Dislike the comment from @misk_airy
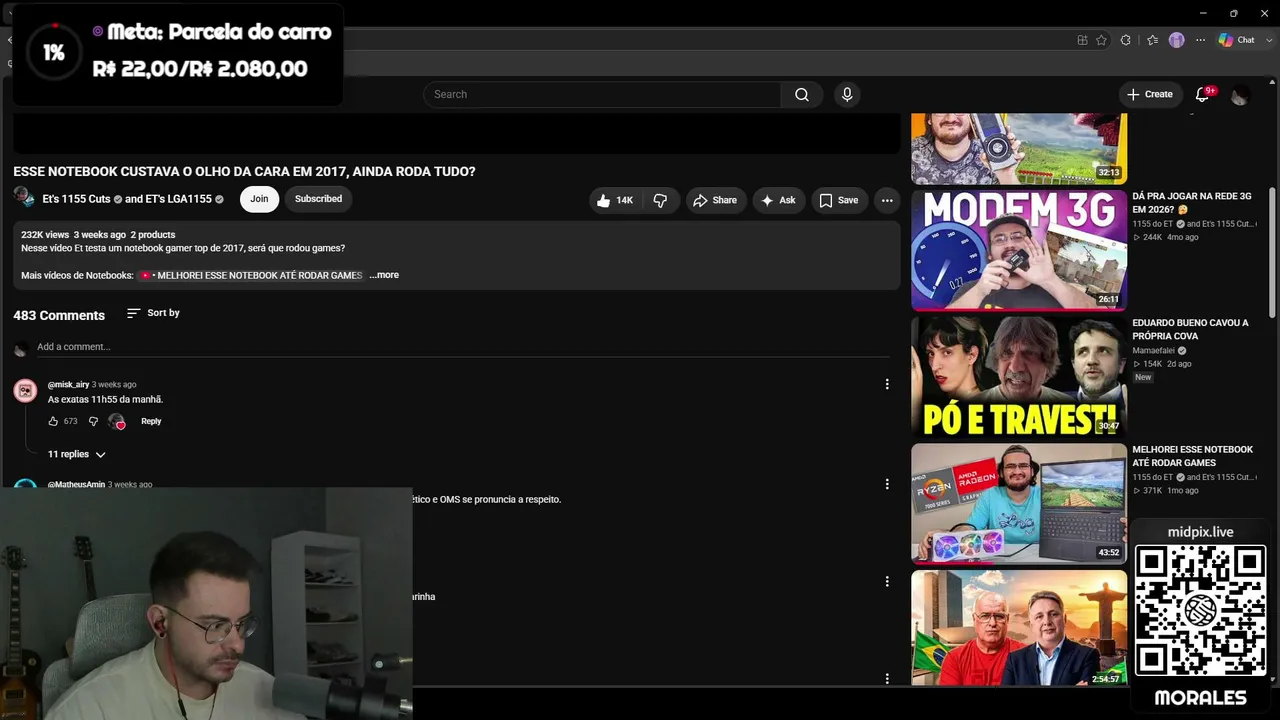This screenshot has height=720, width=1280. (x=93, y=421)
